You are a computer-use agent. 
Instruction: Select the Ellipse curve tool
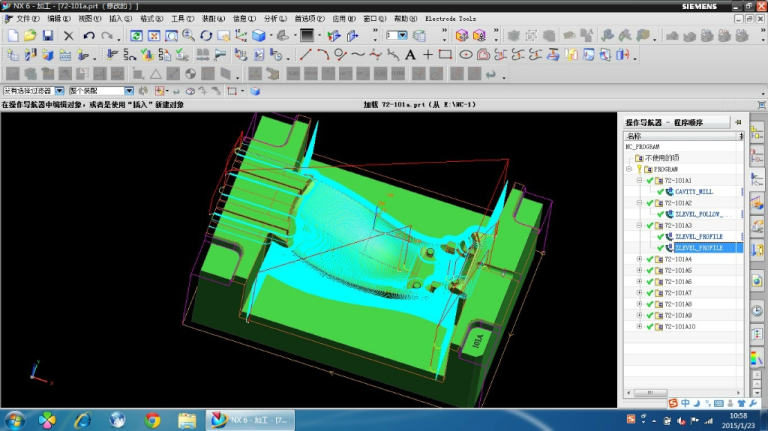[466, 55]
